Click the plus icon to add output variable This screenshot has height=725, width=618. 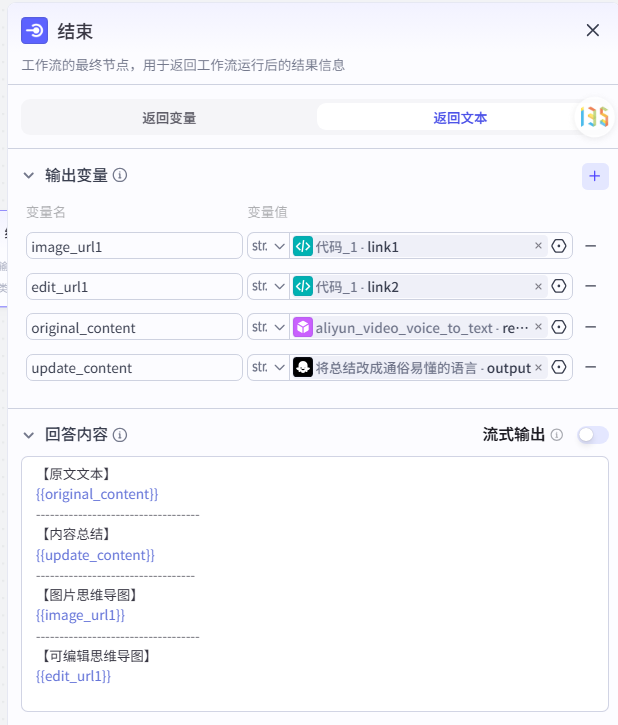pos(595,176)
